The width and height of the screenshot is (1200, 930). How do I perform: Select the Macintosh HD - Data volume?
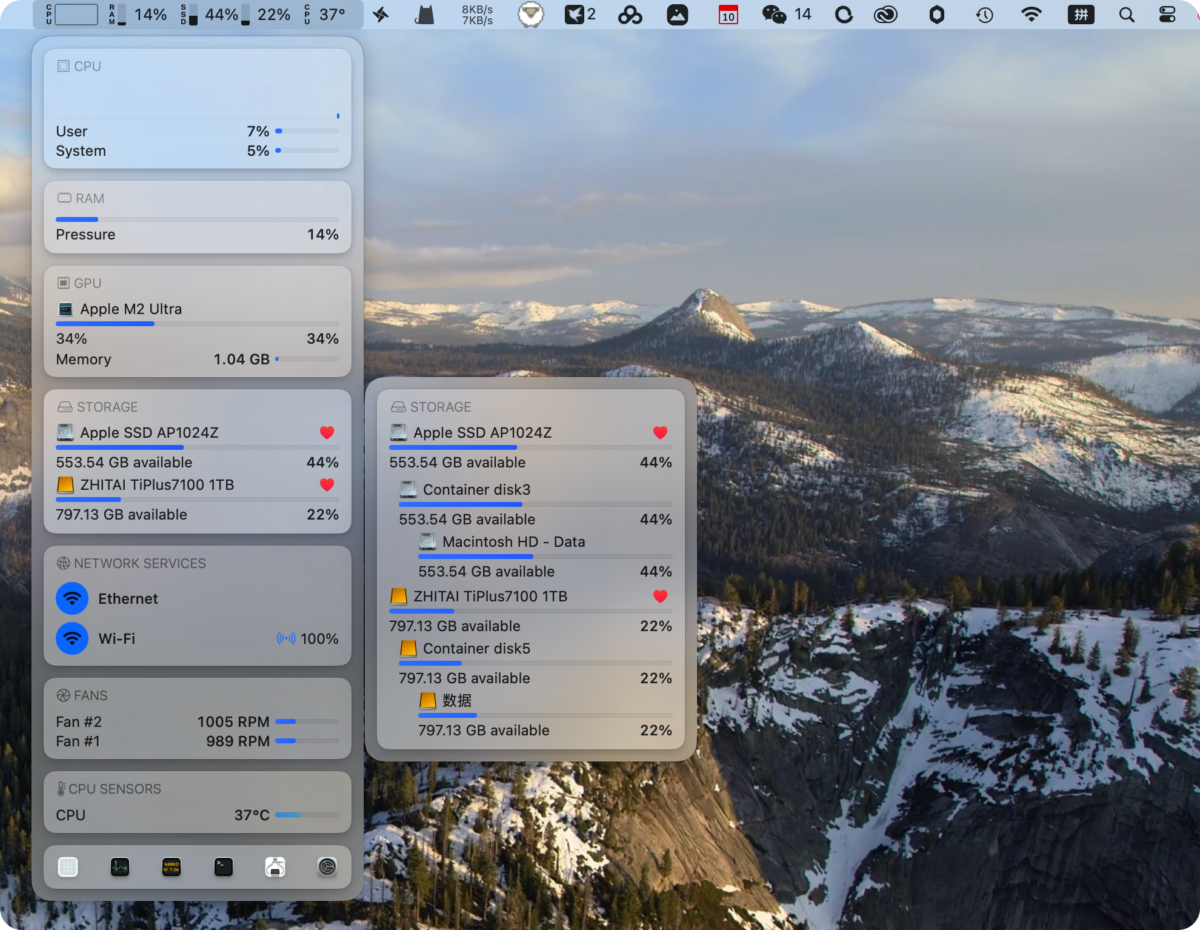tap(545, 556)
